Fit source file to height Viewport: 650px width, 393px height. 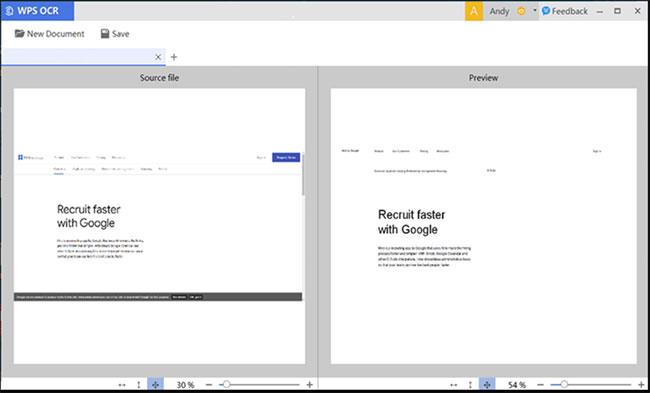[139, 385]
